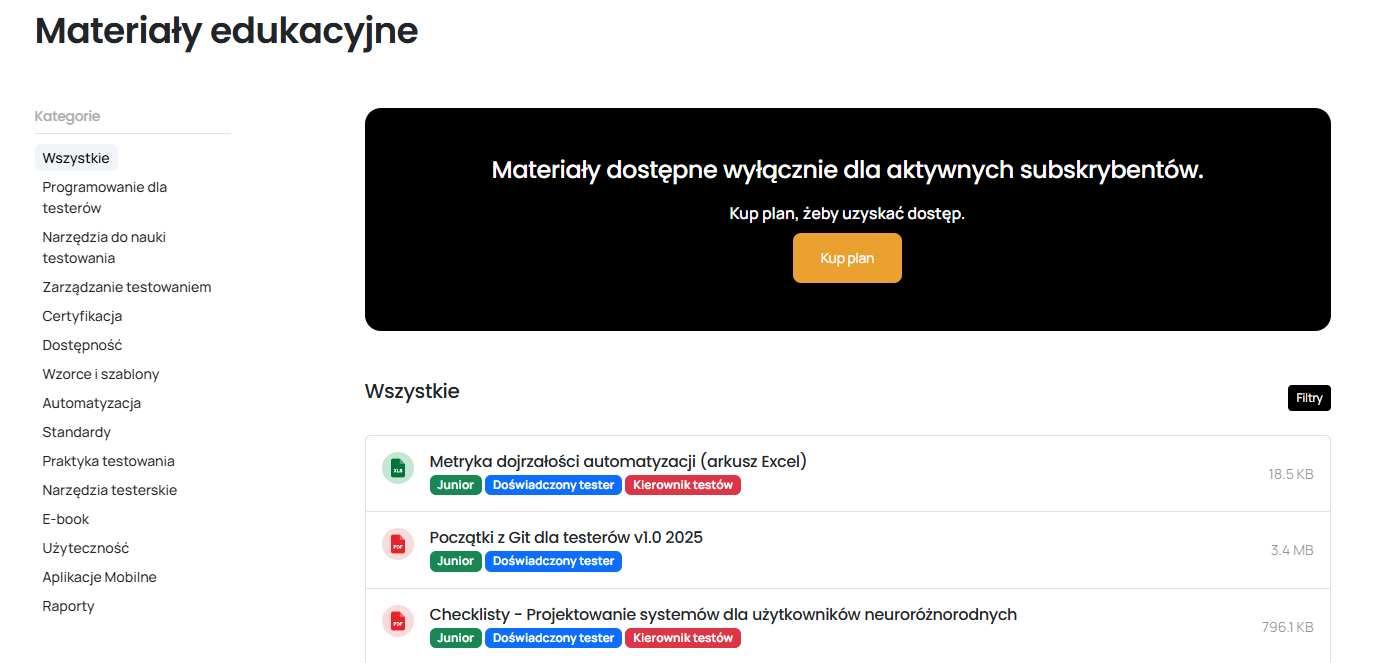Open the Narzędzia do nauki testowania category
The width and height of the screenshot is (1374, 663).
pyautogui.click(x=104, y=247)
